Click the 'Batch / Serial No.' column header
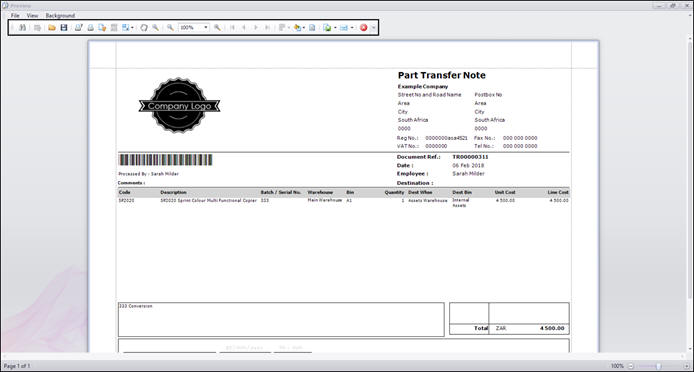 tap(281, 193)
